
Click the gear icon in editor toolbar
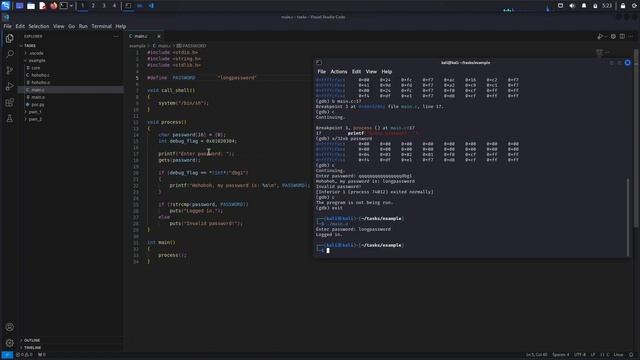(613, 36)
